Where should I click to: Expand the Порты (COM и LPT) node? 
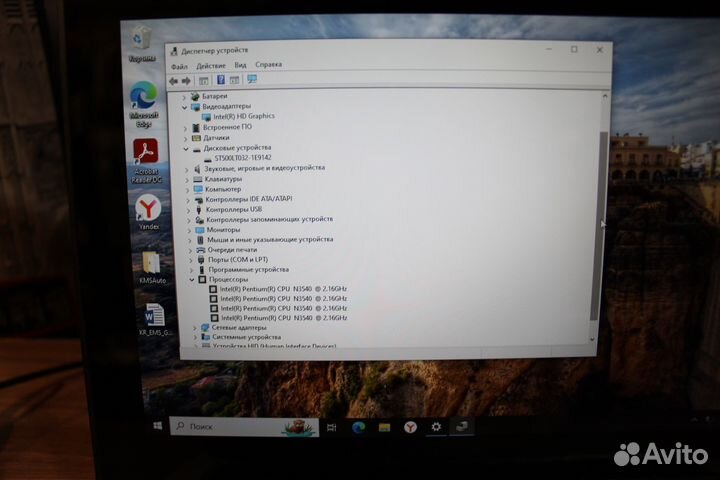[191, 260]
